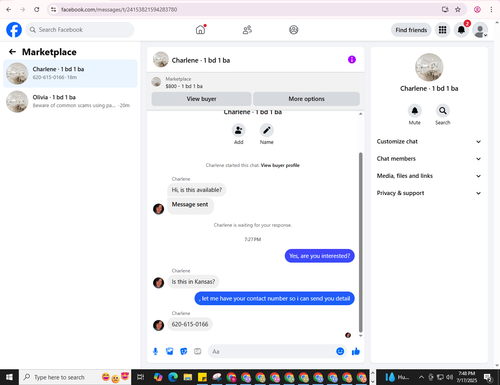Open Microsoft Edge from the taskbar
The image size is (500, 385).
point(173,377)
